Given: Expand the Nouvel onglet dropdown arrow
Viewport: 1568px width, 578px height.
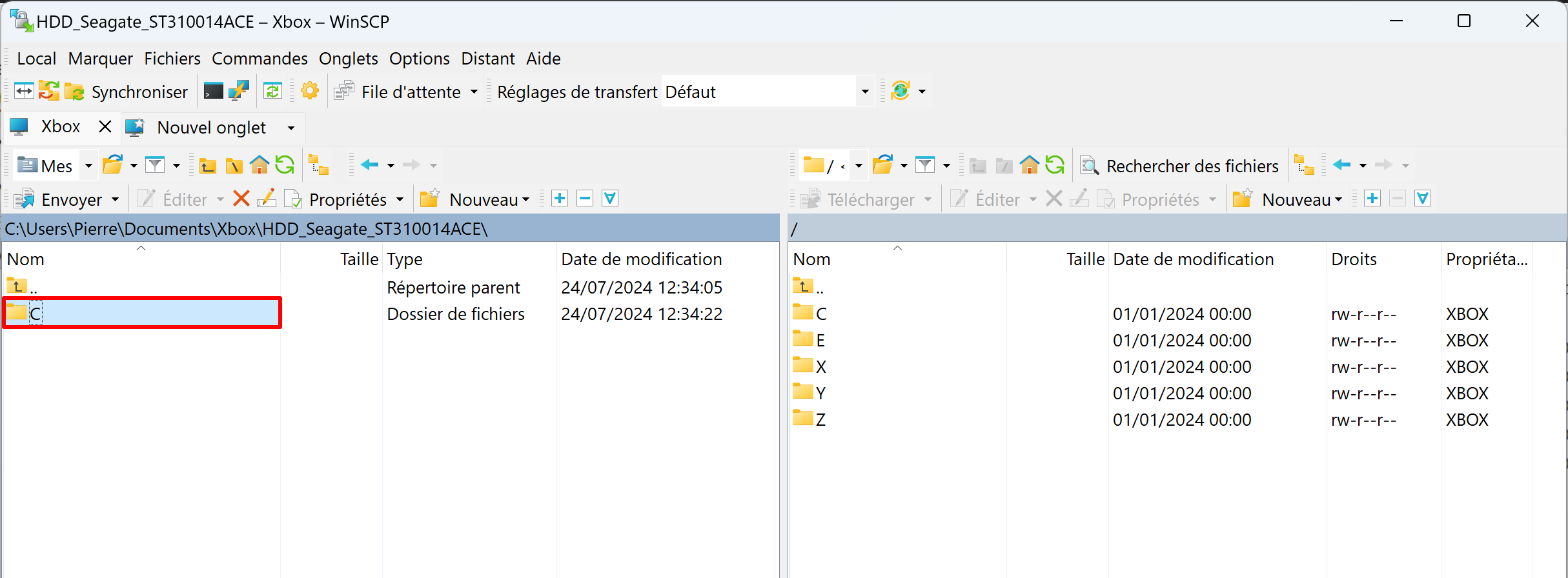Looking at the screenshot, I should [291, 128].
